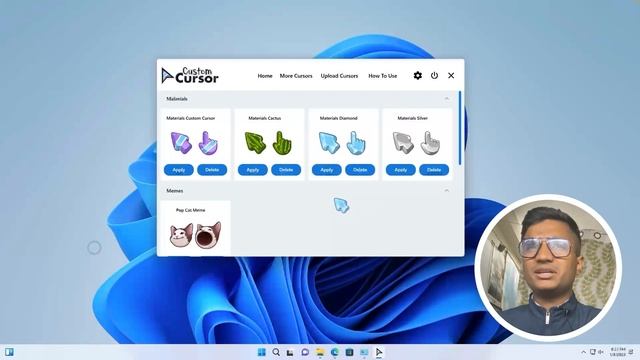Select the silver arrow cursor image
Viewport: 640px width, 360px height.
[403, 143]
